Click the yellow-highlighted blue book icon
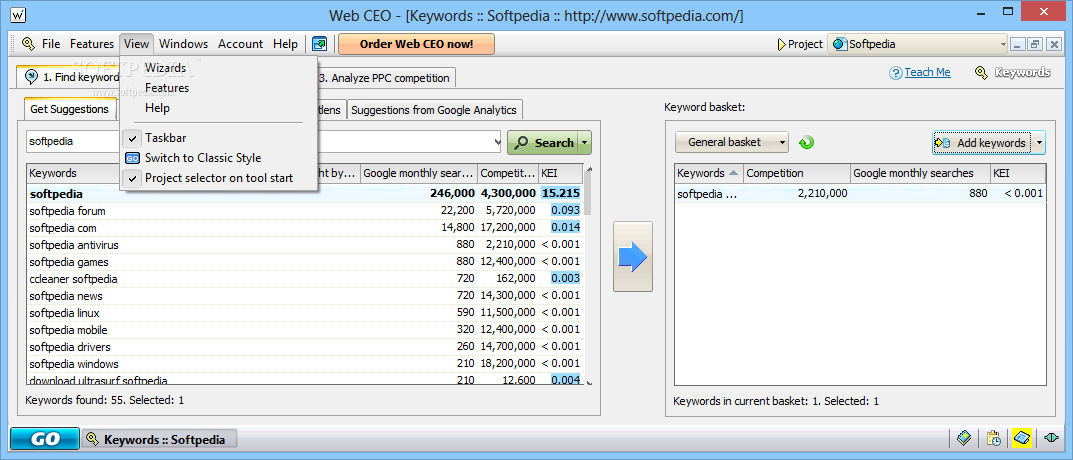 (1022, 438)
